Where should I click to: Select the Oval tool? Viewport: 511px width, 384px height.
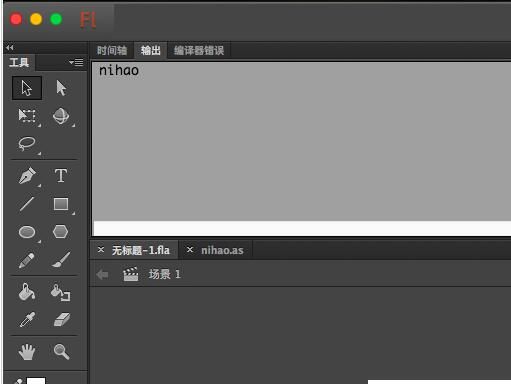[x=27, y=232]
